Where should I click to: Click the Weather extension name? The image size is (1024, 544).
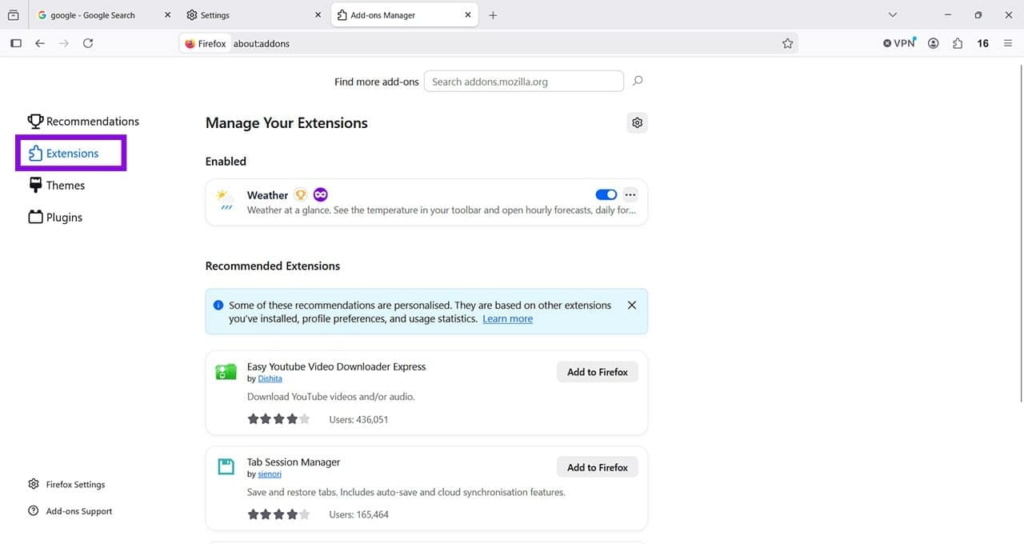tap(267, 195)
